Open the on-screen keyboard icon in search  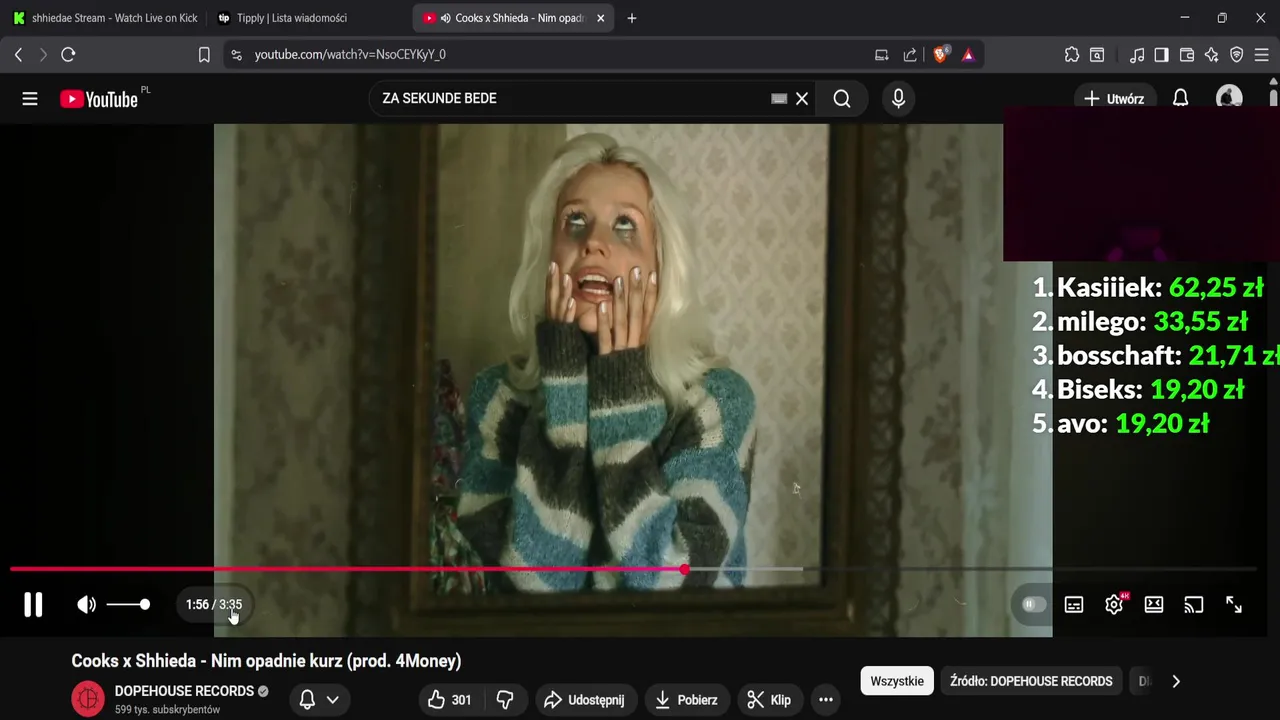[x=779, y=98]
